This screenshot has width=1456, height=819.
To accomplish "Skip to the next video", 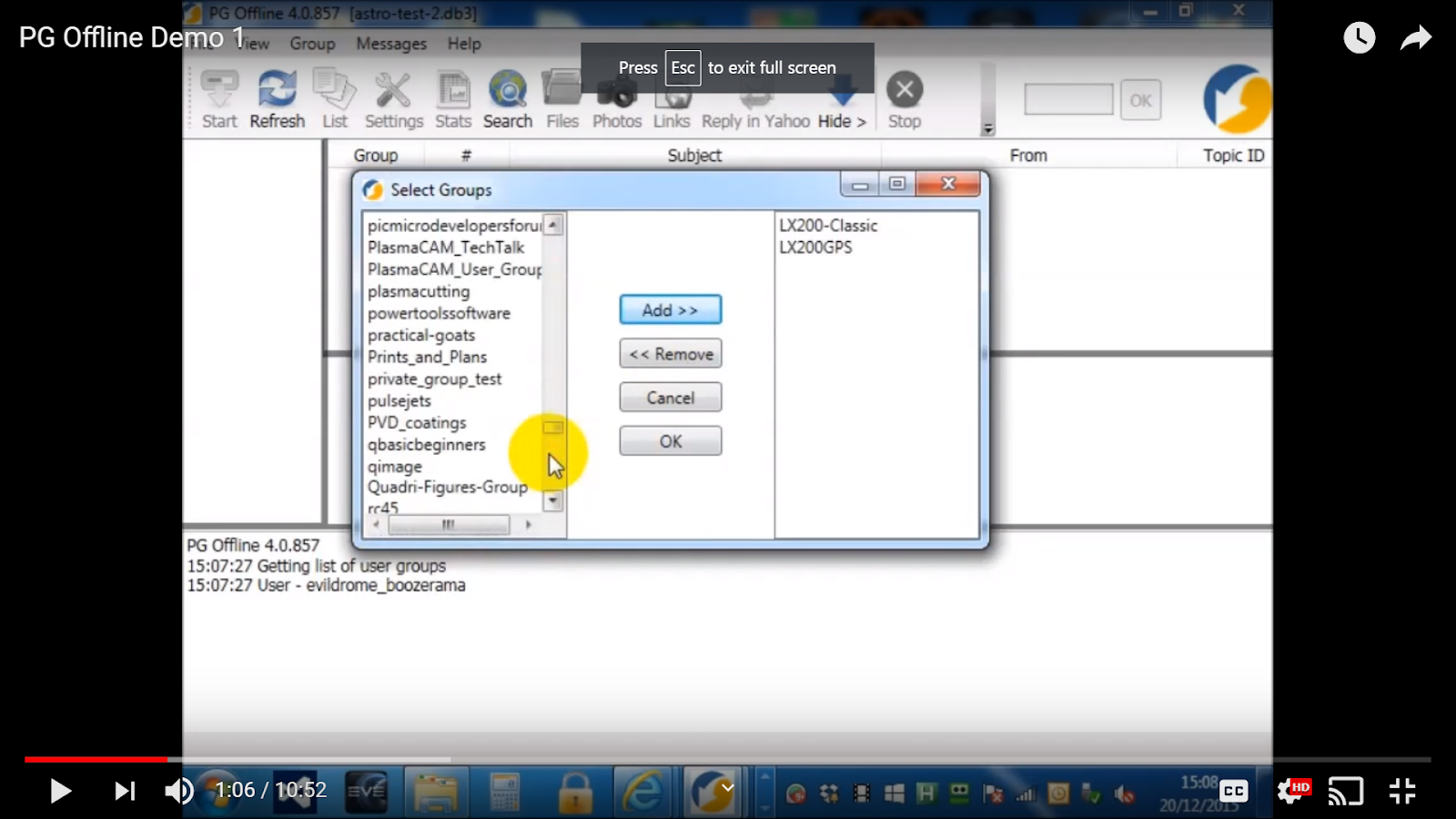I will (x=125, y=791).
